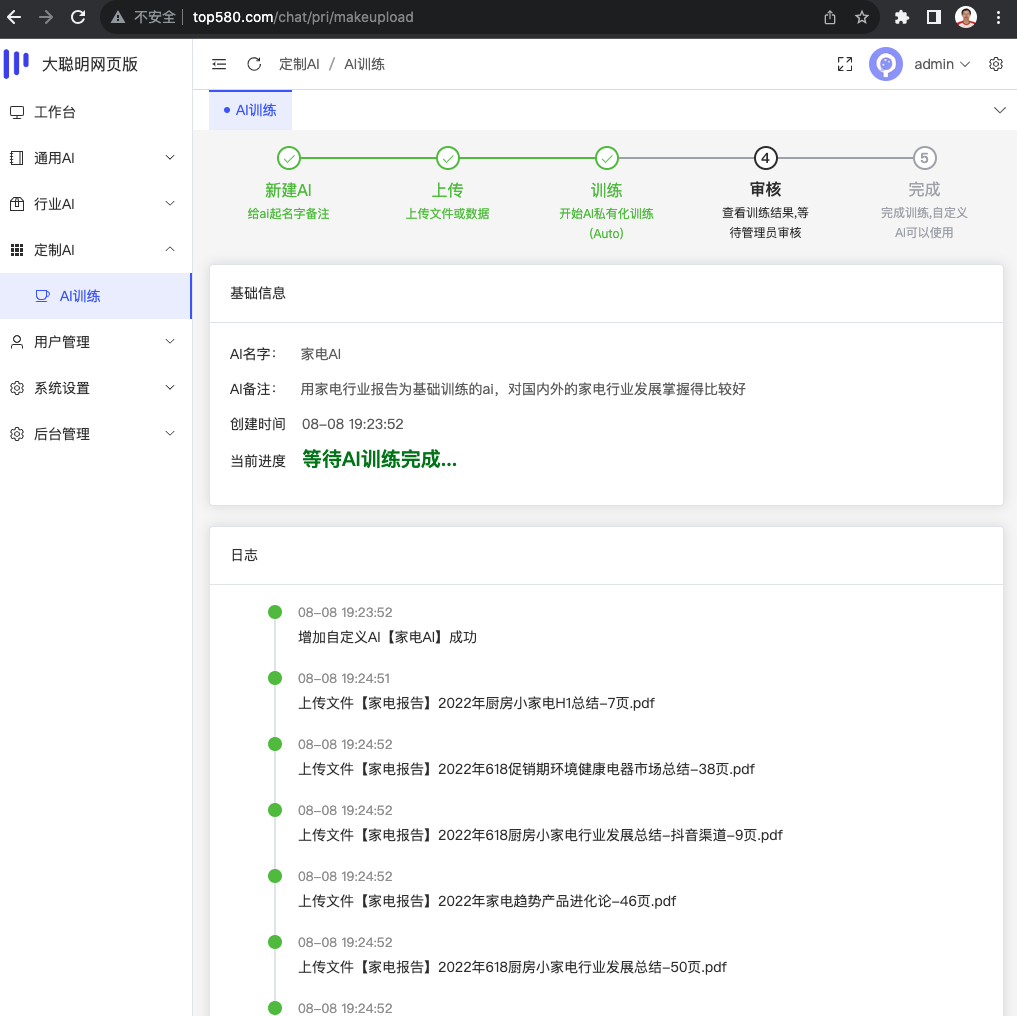1017x1016 pixels.
Task: Click the fullscreen expand icon at top right
Action: [845, 63]
